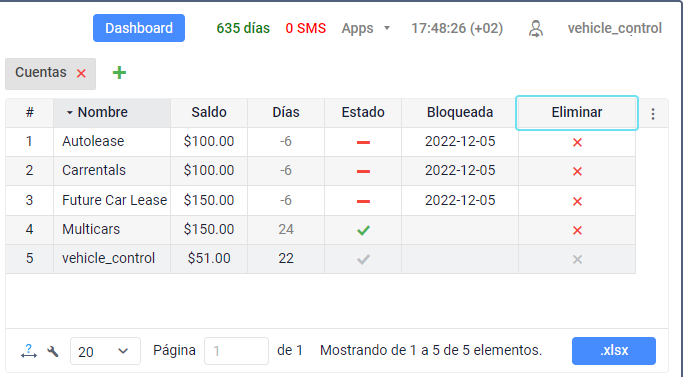Viewport: 683px width, 377px height.
Task: Export the table with .xlsx button
Action: point(614,350)
